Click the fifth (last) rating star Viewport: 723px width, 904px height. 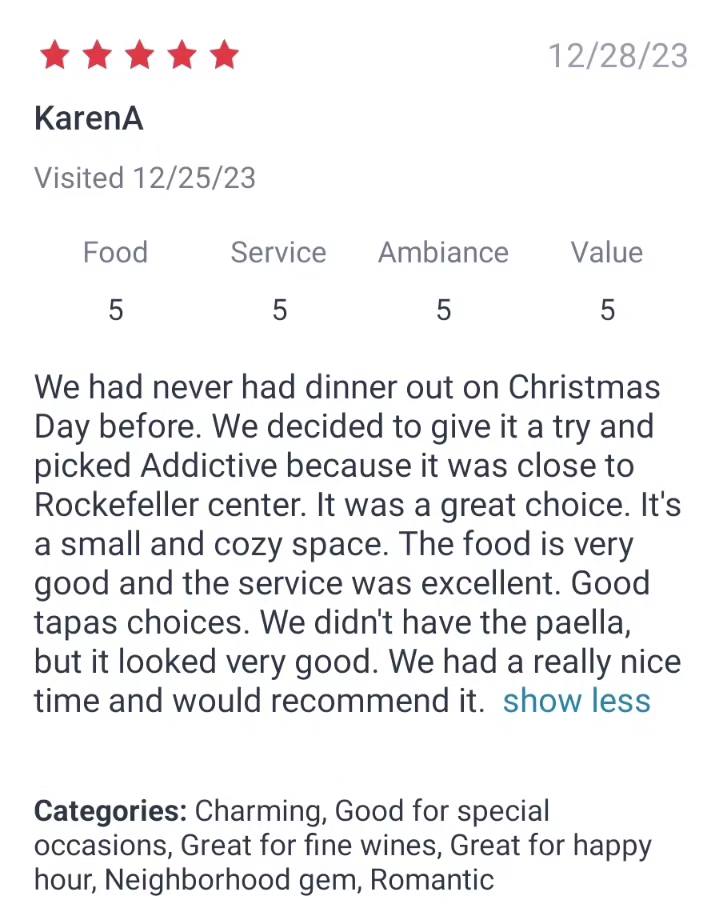[x=225, y=56]
